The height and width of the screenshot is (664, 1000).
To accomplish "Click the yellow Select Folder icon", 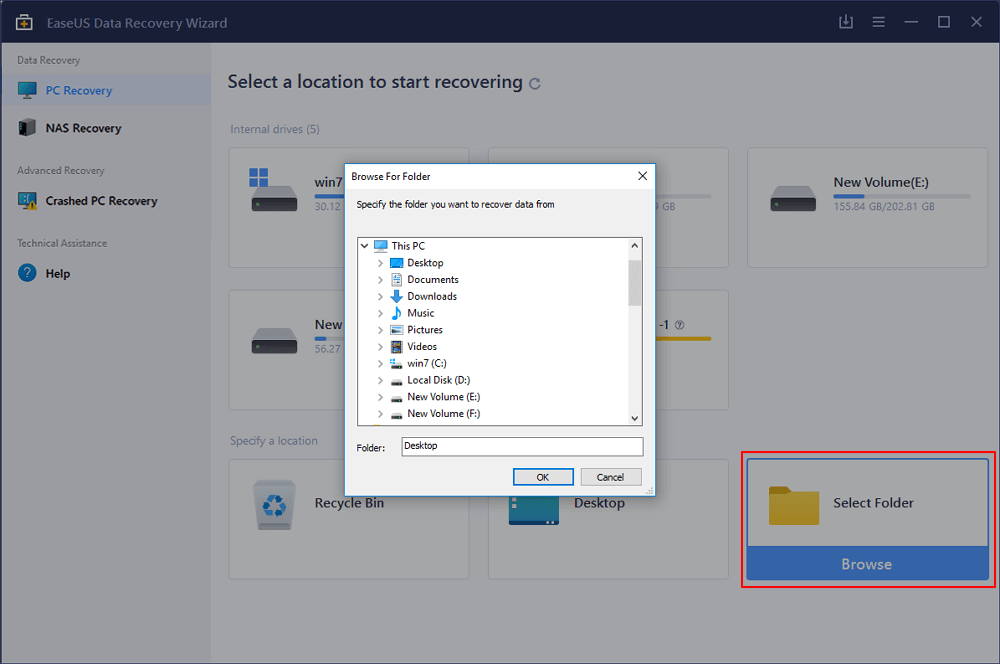I will coord(794,504).
